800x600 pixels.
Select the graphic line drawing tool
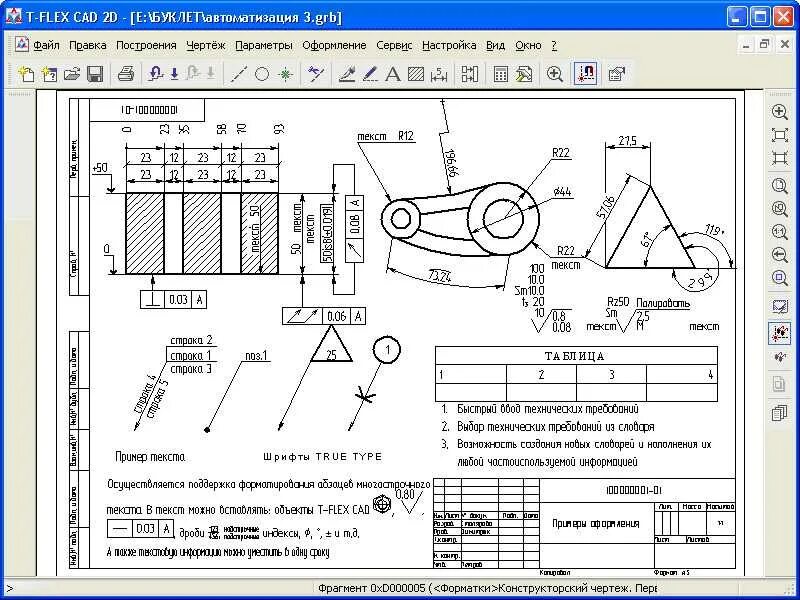click(x=347, y=74)
